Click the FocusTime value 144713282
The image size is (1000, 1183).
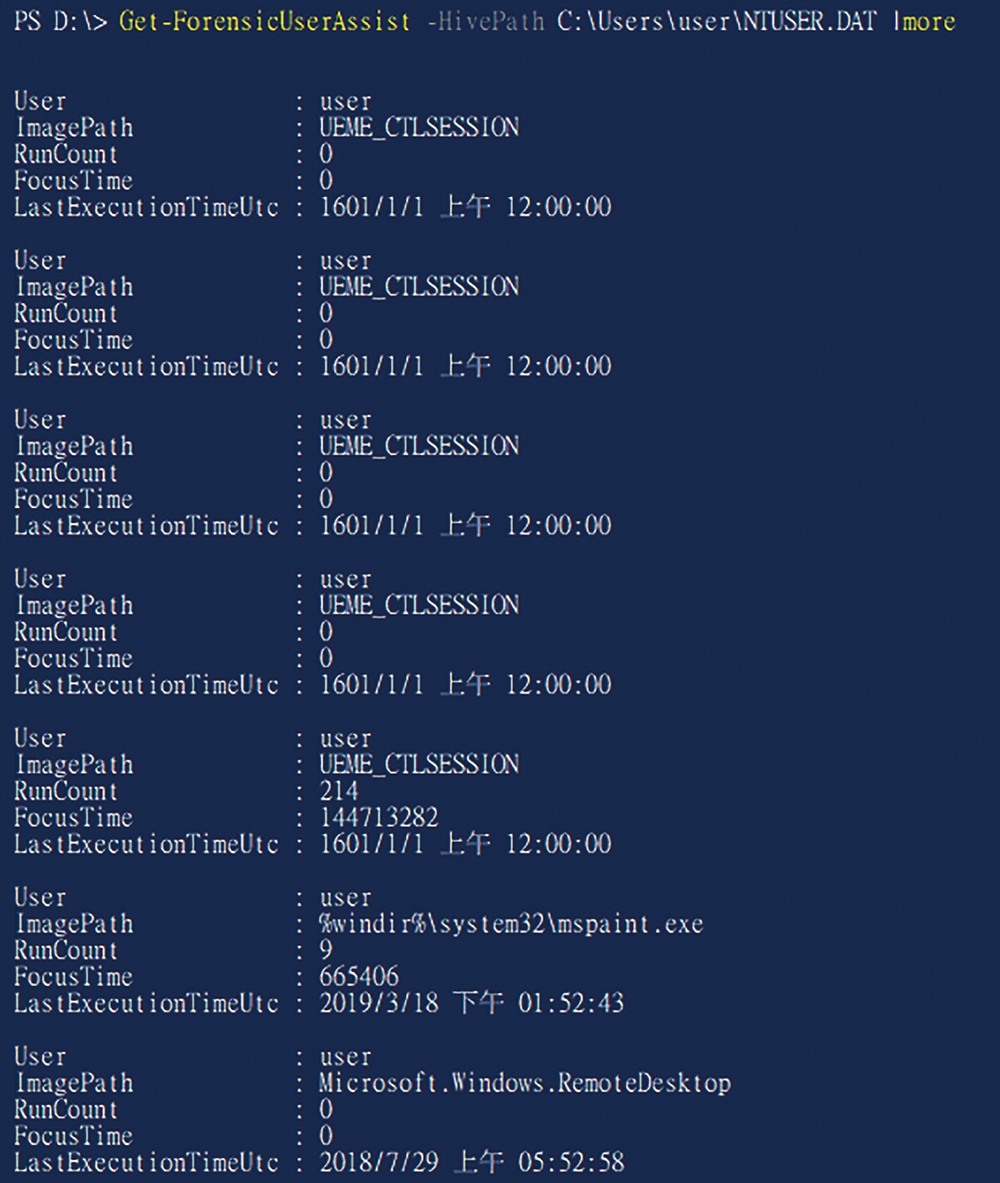tap(378, 817)
